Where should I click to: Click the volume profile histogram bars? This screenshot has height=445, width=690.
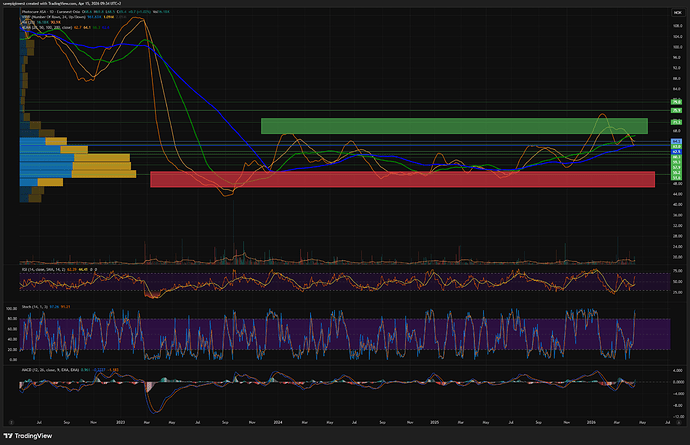pos(50,160)
